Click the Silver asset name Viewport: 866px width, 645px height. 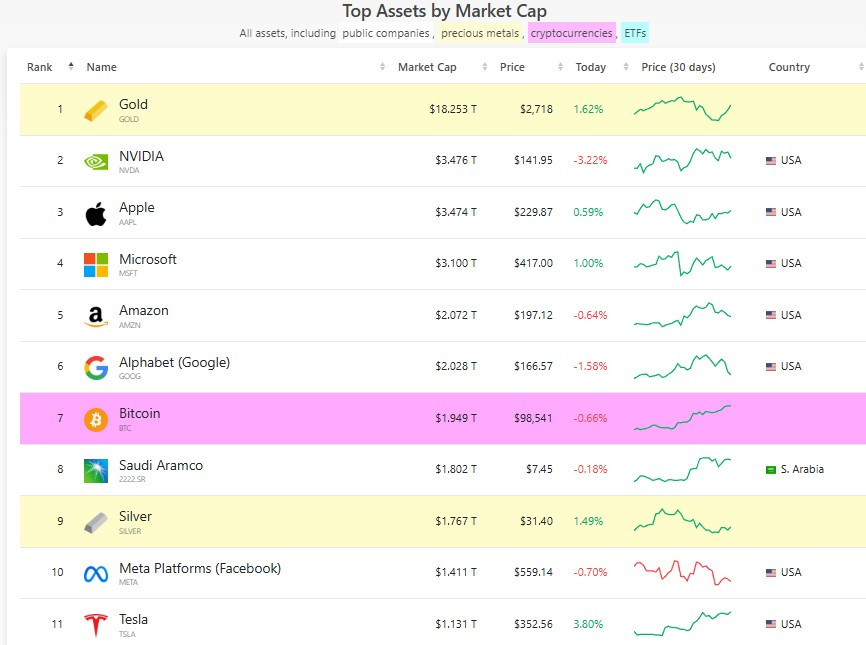point(135,517)
